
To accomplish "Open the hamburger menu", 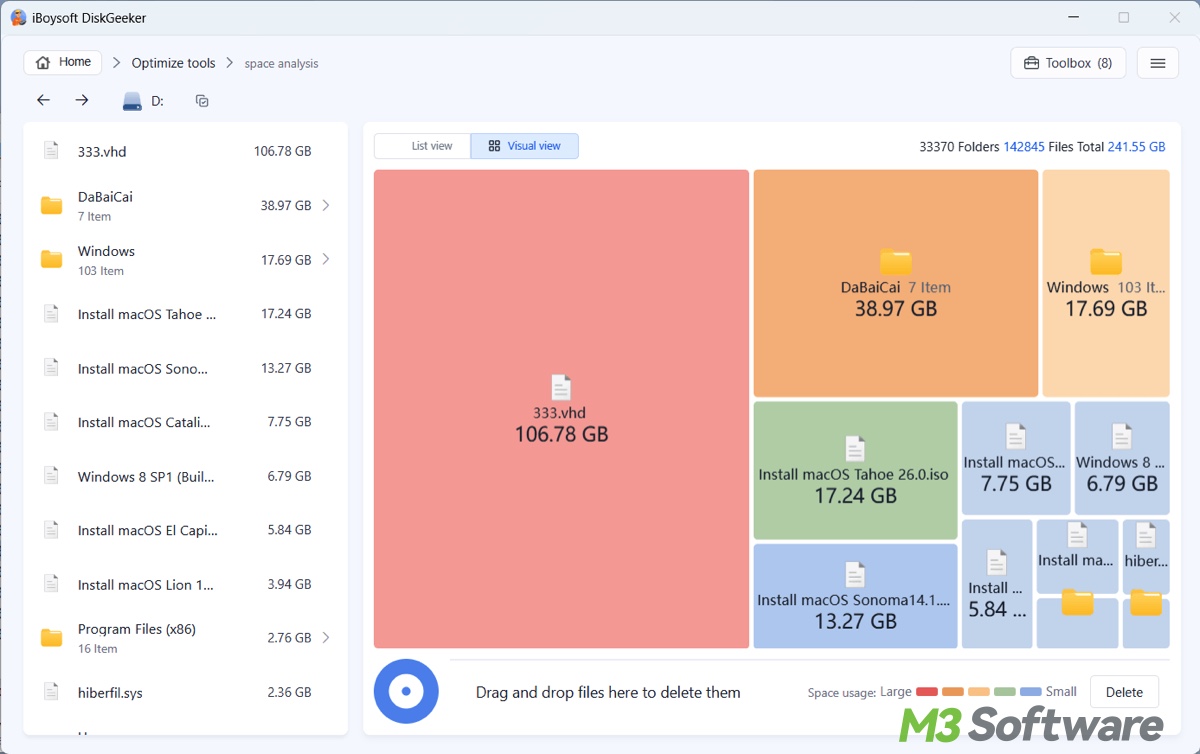I will pyautogui.click(x=1158, y=63).
